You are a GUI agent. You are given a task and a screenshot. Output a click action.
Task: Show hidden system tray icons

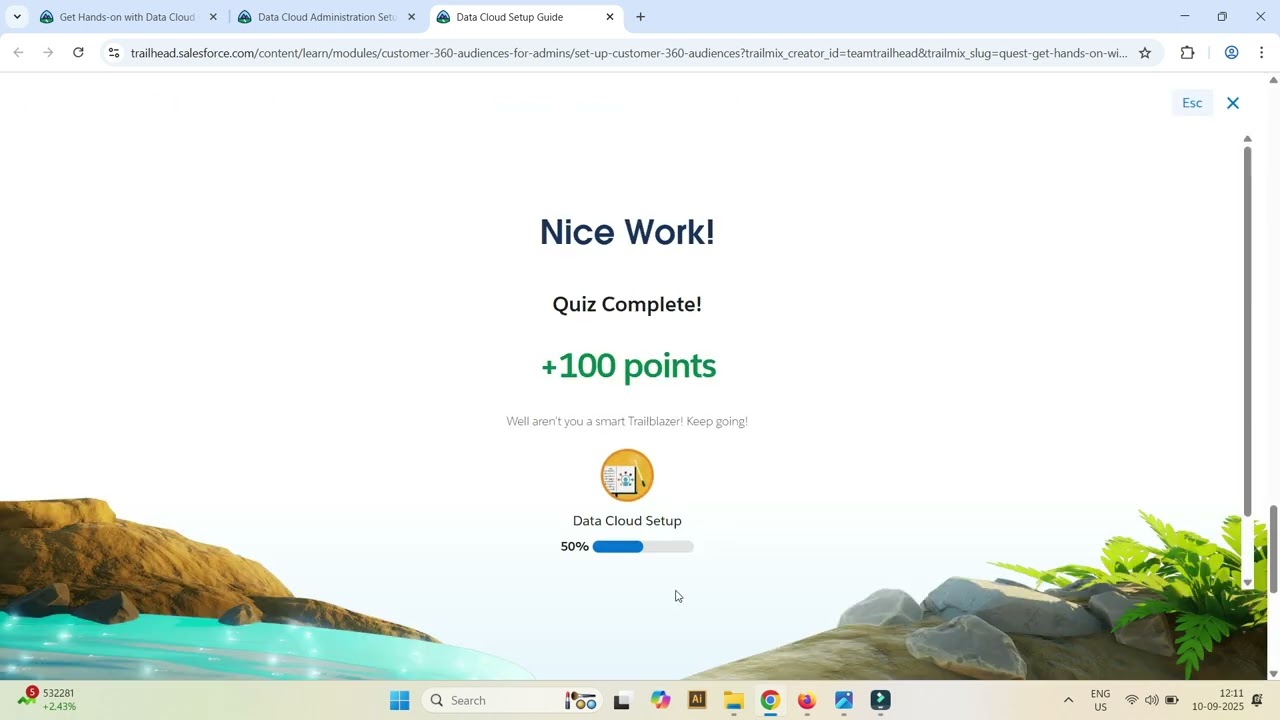tap(1068, 700)
